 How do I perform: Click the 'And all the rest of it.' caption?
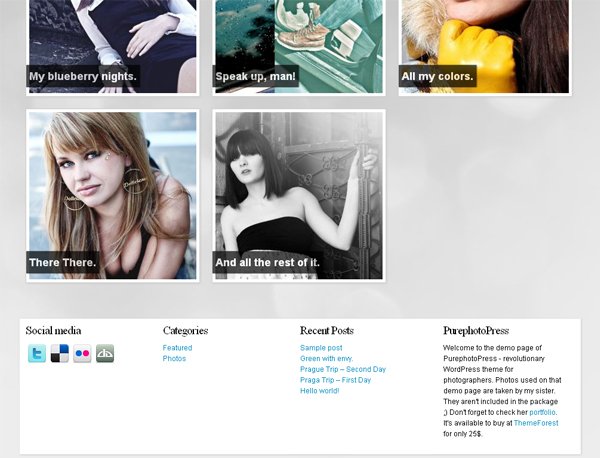point(267,262)
